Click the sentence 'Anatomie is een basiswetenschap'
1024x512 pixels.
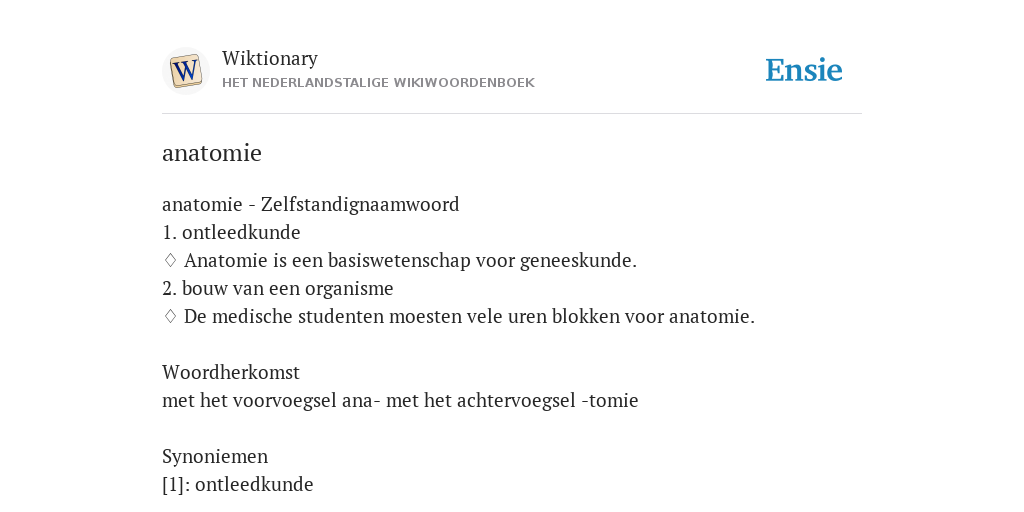point(410,261)
